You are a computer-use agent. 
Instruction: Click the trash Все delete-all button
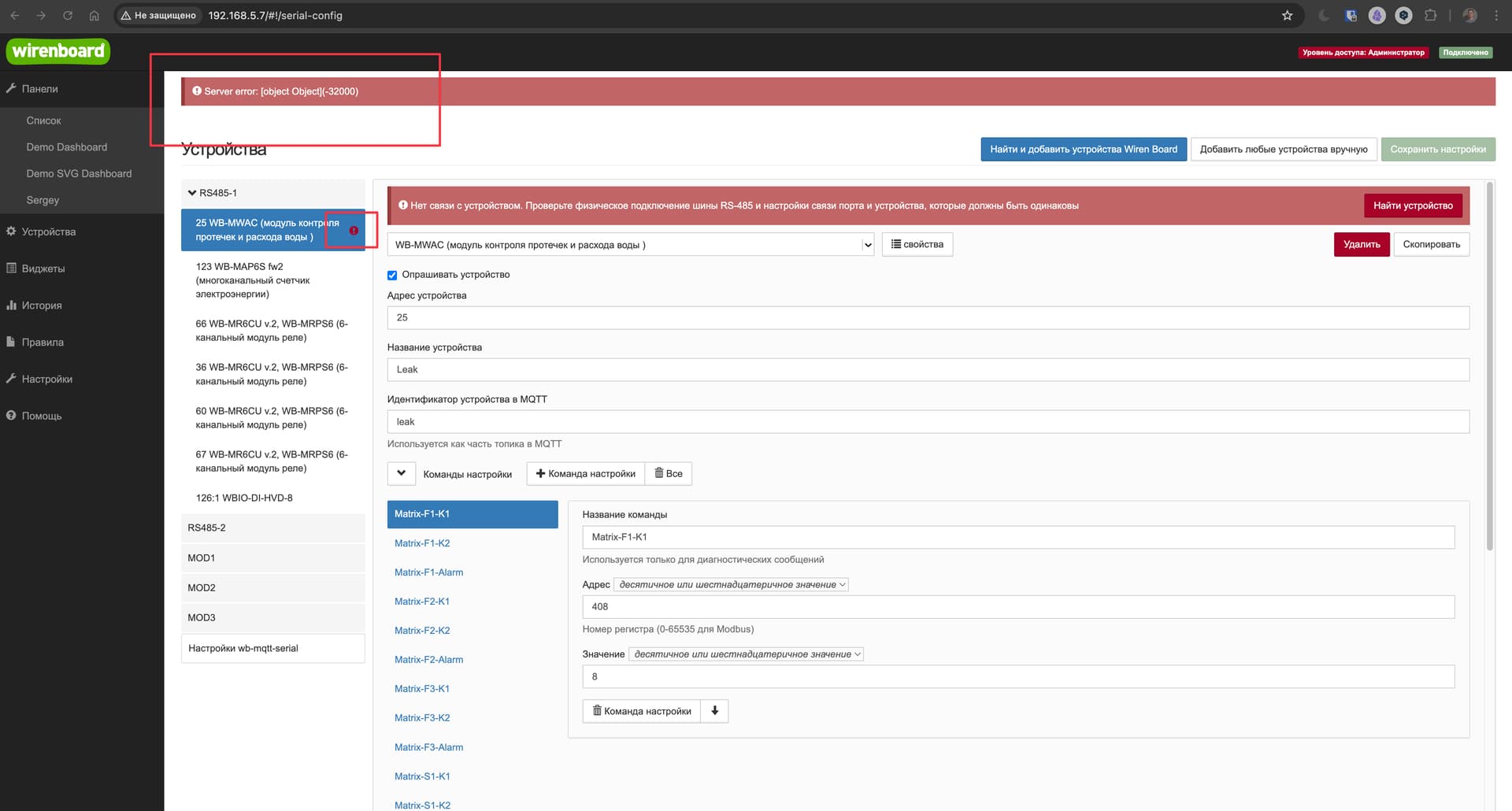(x=669, y=473)
